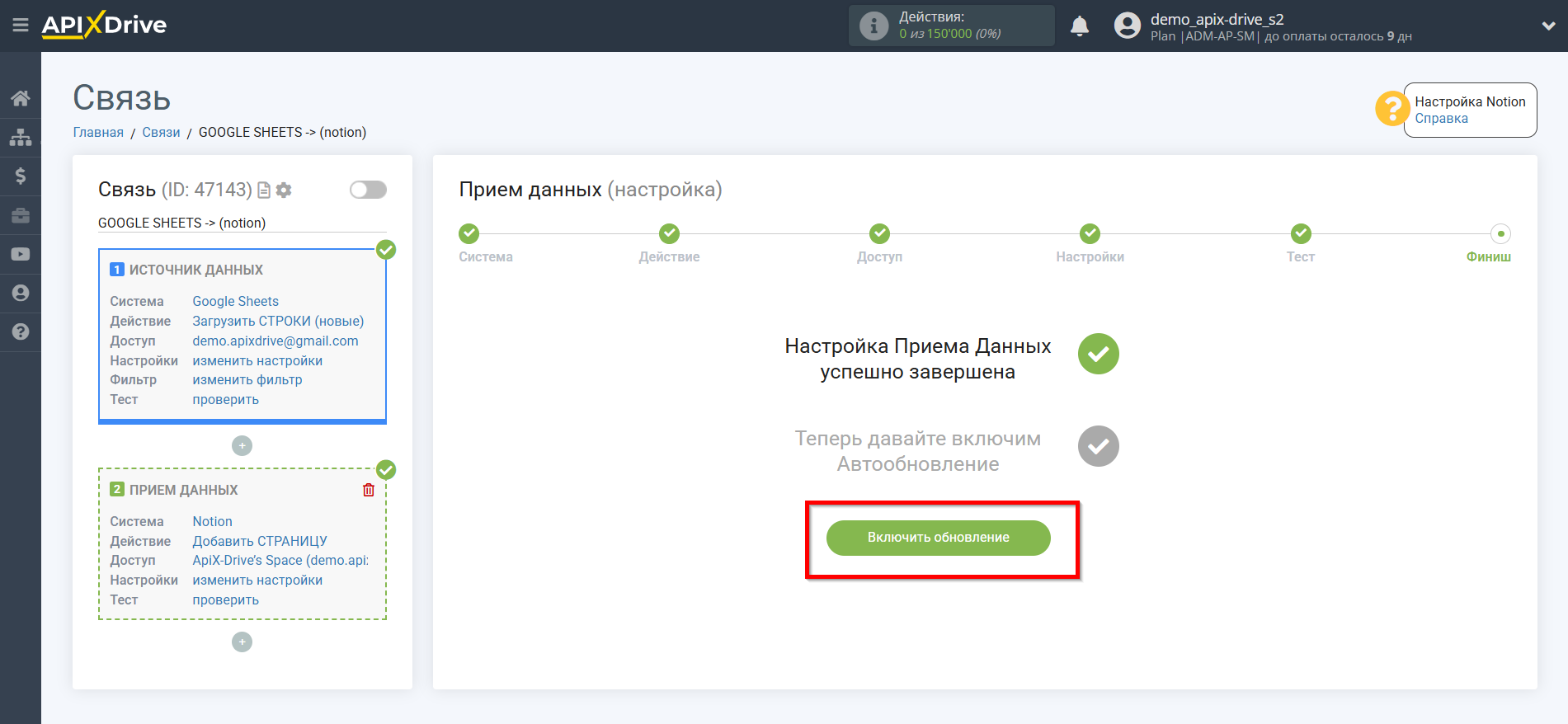Open the user profile sidebar icon
This screenshot has width=1568, height=724.
click(21, 293)
